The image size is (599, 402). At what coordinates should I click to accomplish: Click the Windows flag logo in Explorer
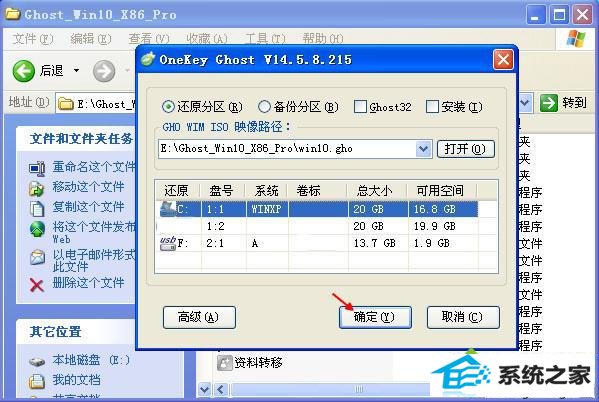[x=576, y=39]
